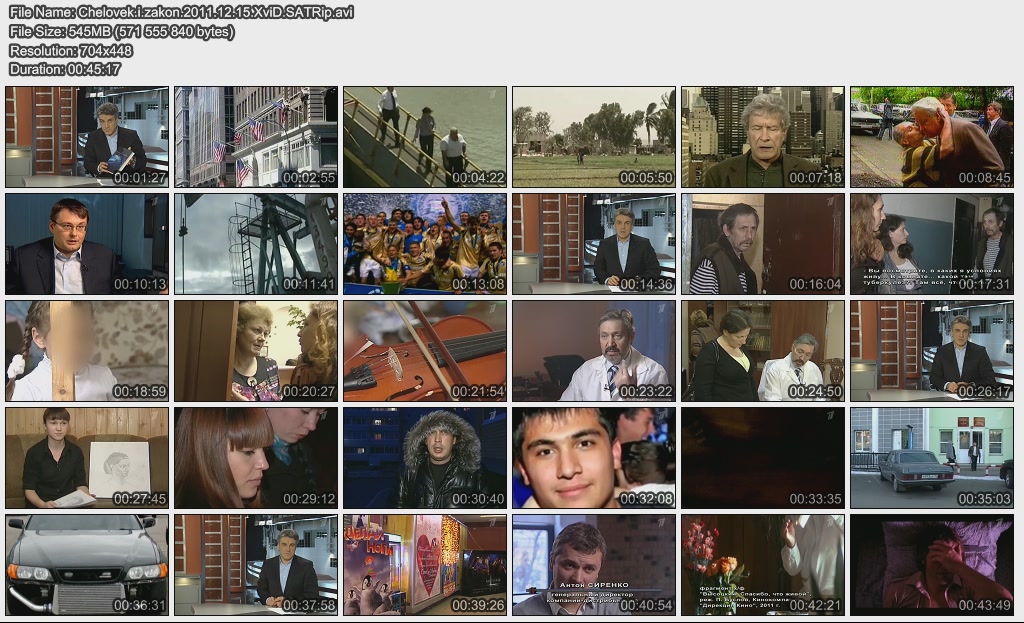
Task: Click the File Name text line in header
Action: coord(181,12)
